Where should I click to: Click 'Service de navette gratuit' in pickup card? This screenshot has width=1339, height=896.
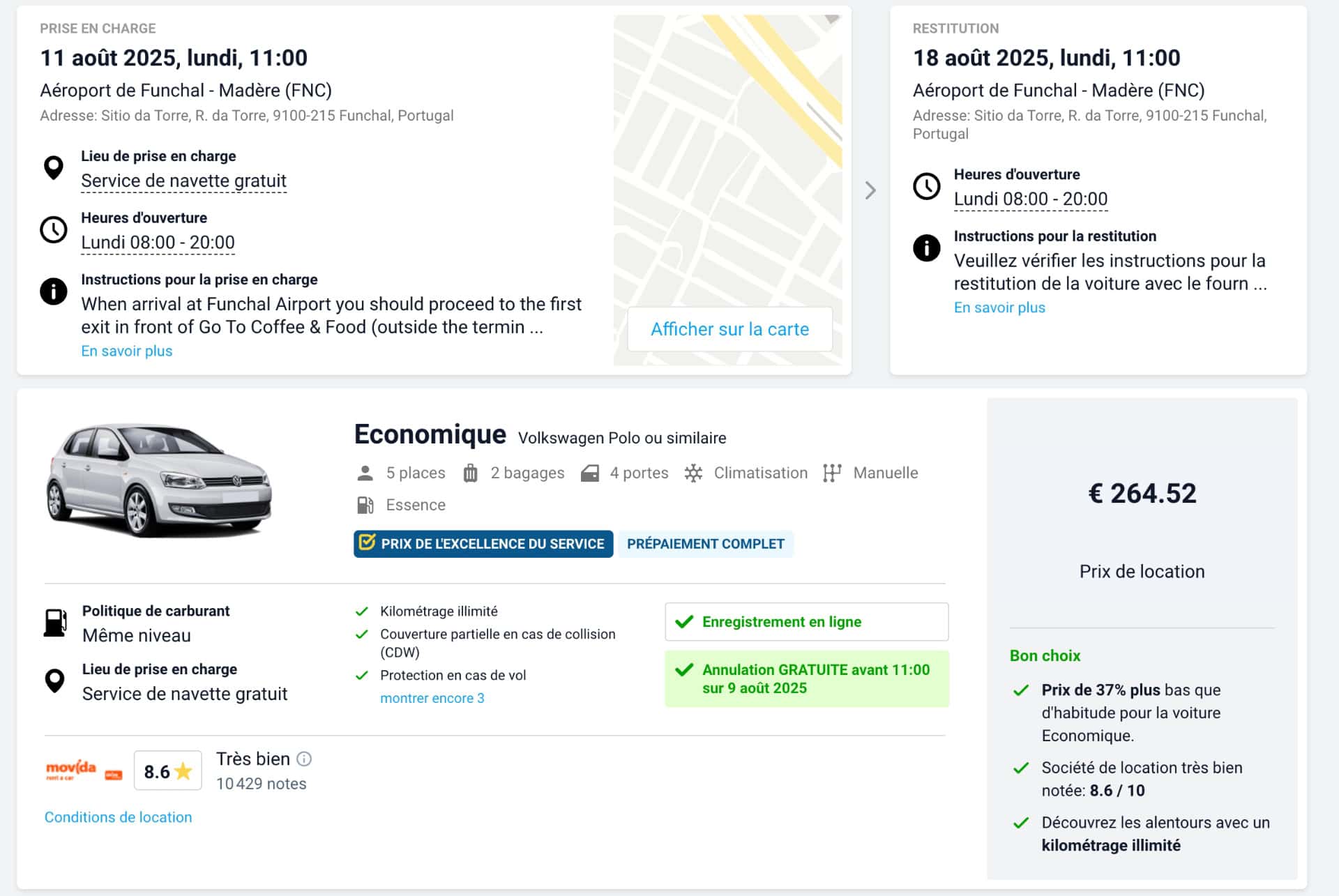[183, 181]
